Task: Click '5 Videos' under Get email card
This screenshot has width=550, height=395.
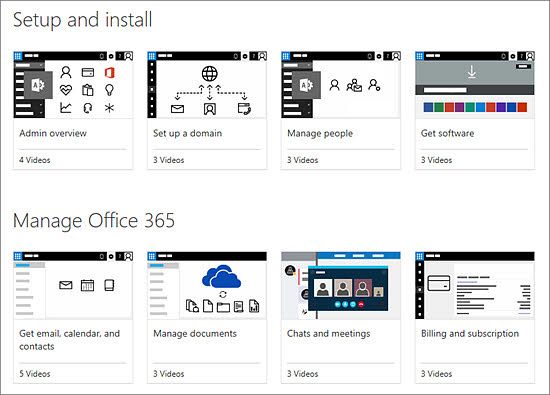Action: click(x=35, y=374)
